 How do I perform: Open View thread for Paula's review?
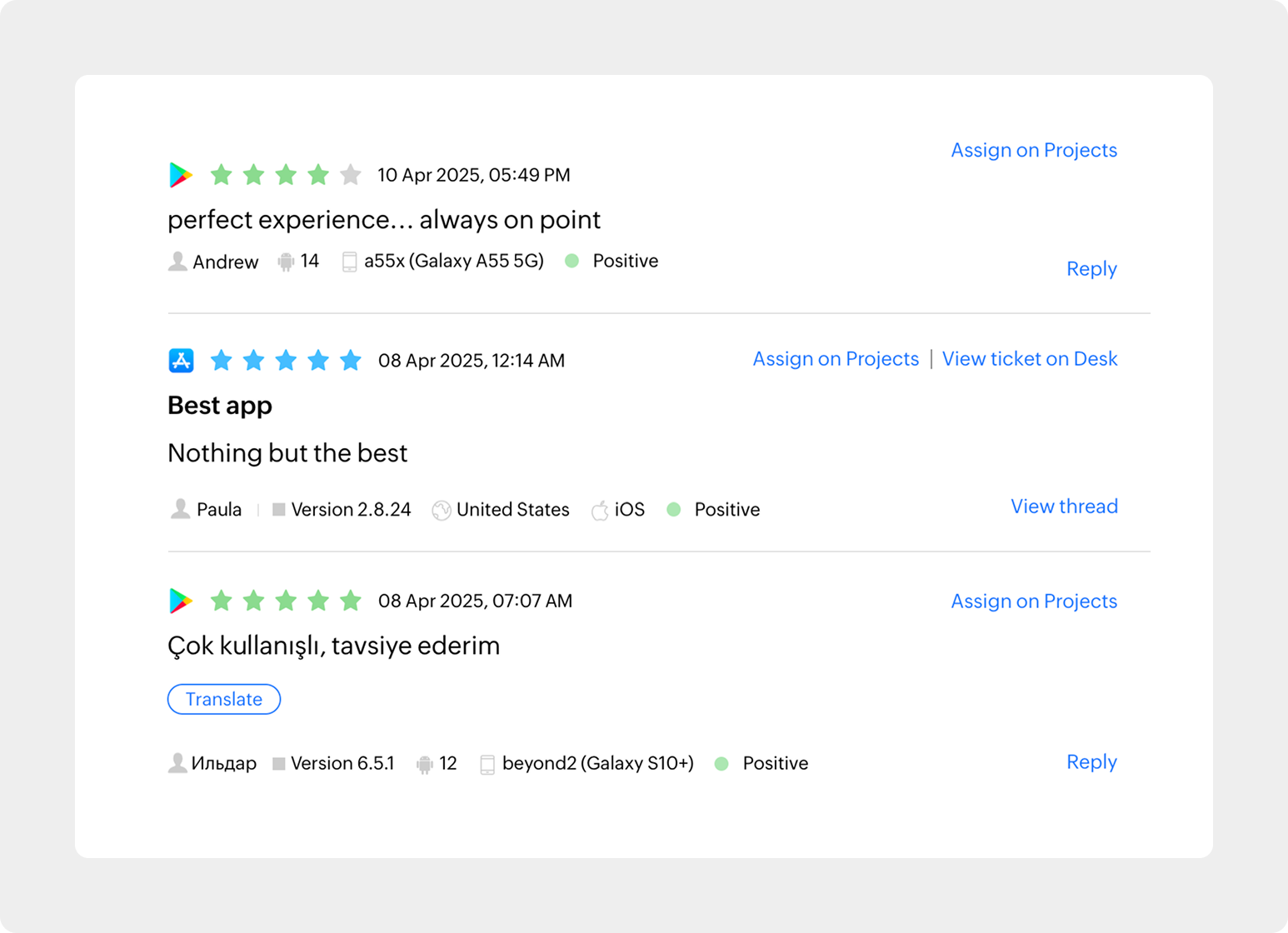[1064, 506]
